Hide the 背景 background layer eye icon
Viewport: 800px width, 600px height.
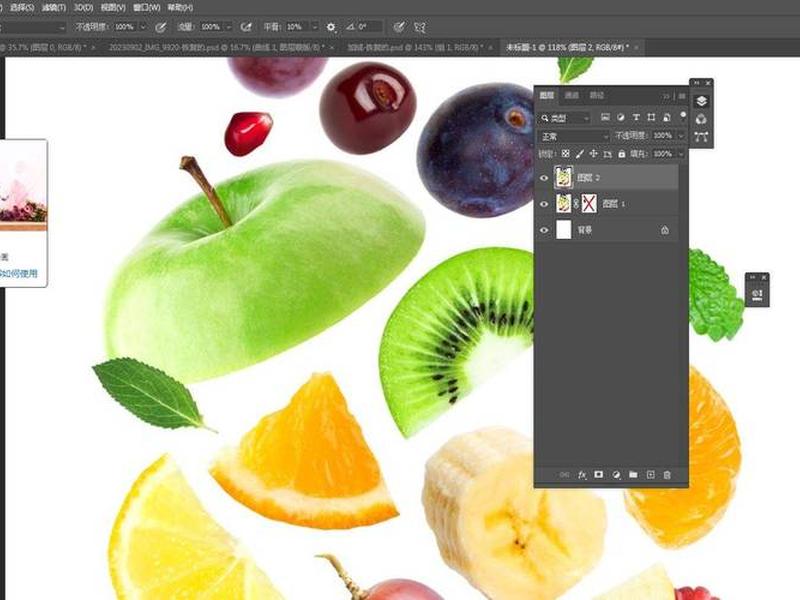[x=544, y=230]
